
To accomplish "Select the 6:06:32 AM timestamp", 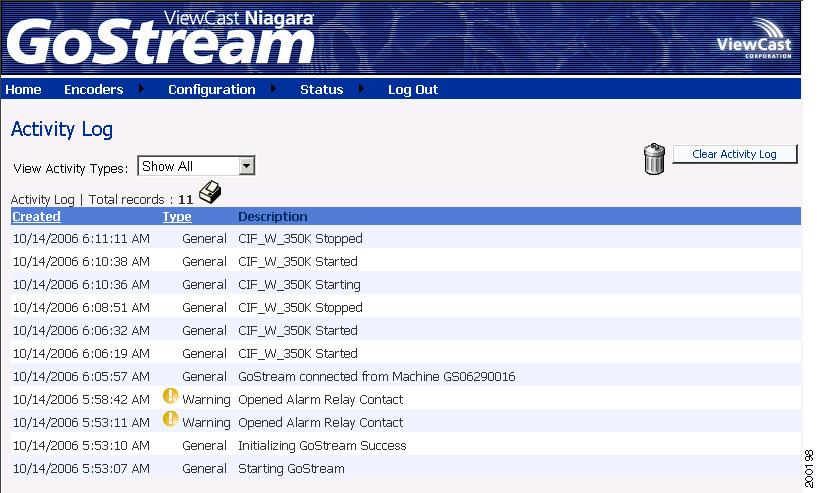I will click(x=81, y=330).
